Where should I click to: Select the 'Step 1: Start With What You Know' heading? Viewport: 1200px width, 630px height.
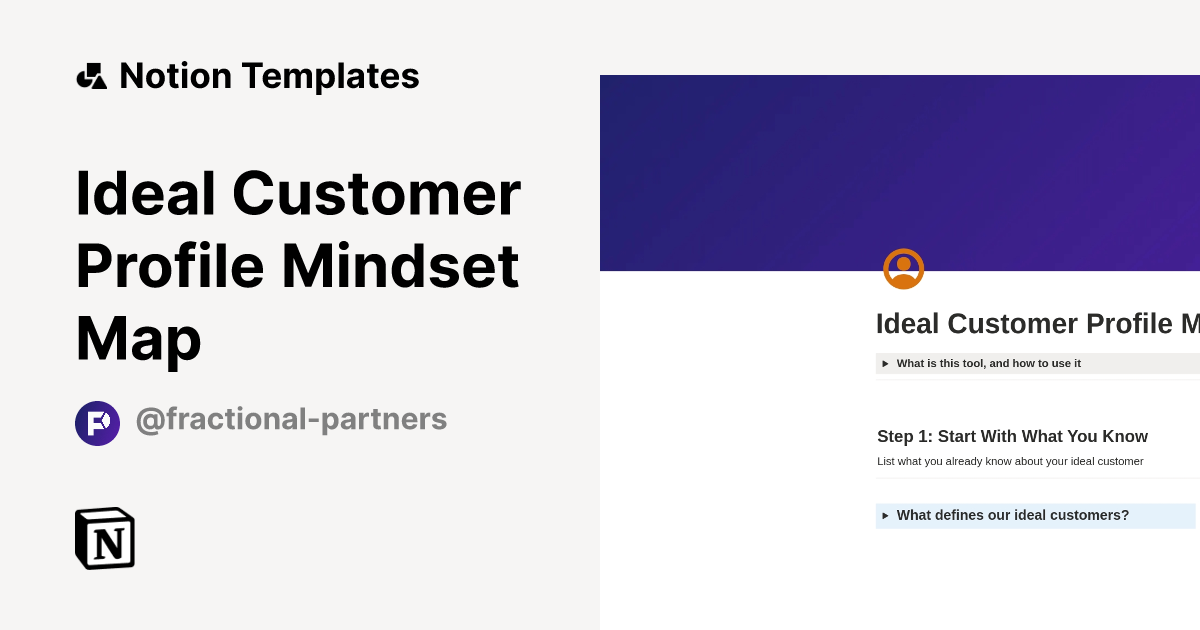1012,436
